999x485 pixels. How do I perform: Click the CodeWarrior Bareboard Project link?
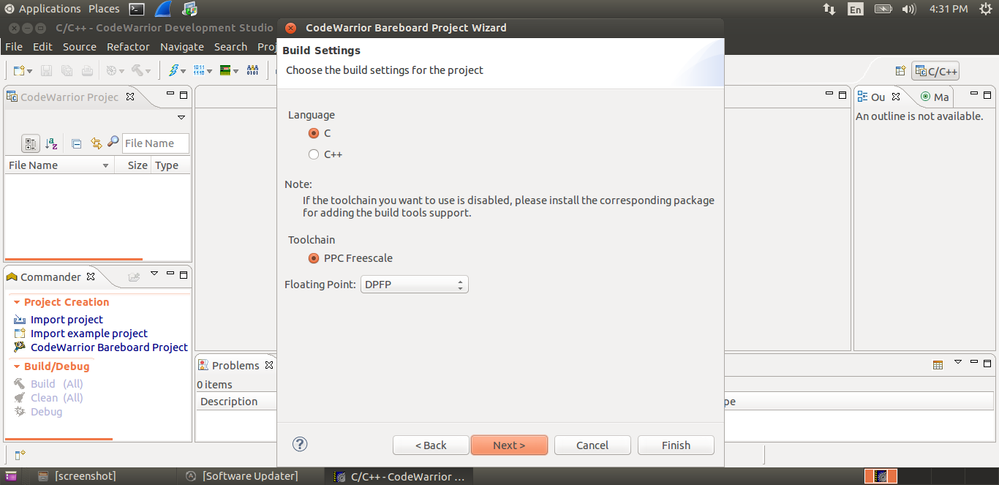pos(109,347)
